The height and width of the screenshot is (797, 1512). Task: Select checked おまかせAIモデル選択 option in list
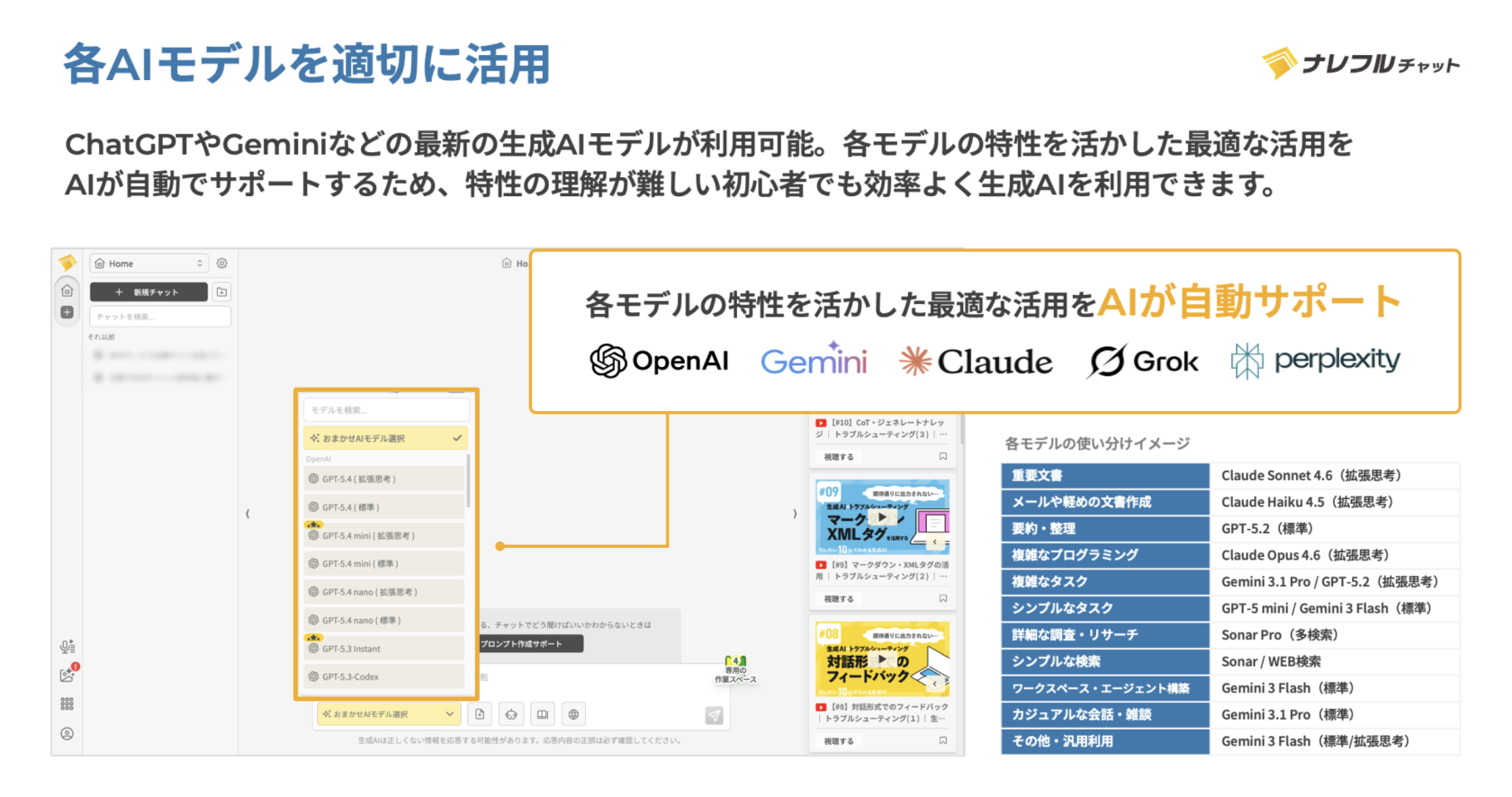[x=386, y=438]
